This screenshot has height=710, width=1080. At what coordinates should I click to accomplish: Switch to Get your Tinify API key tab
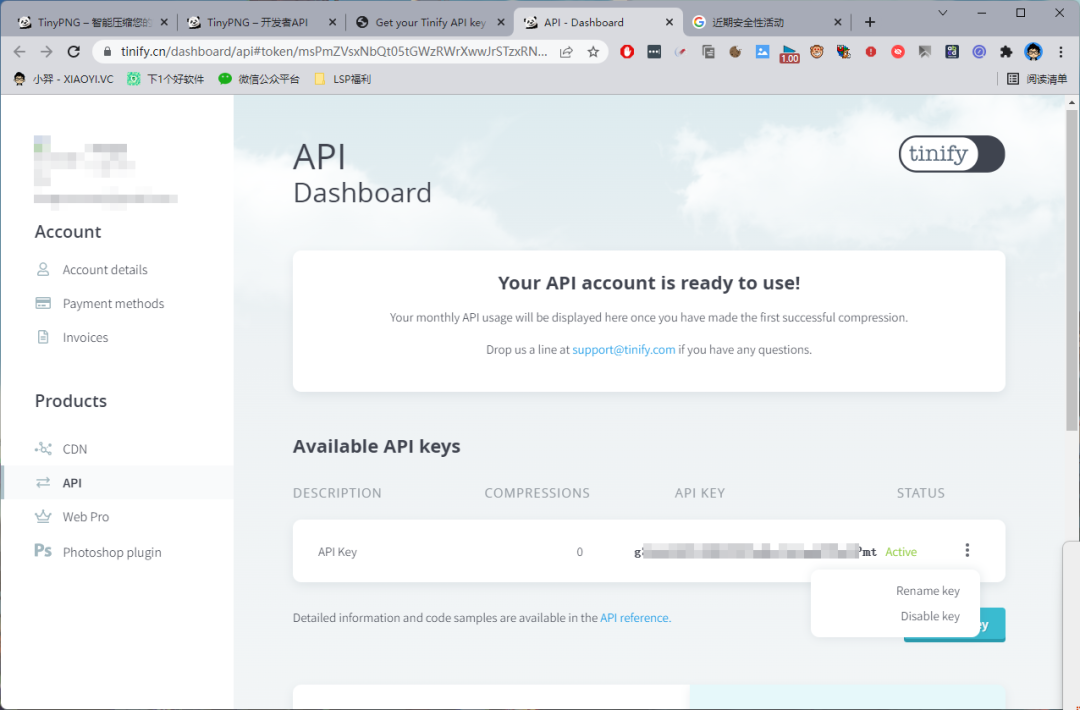(430, 23)
